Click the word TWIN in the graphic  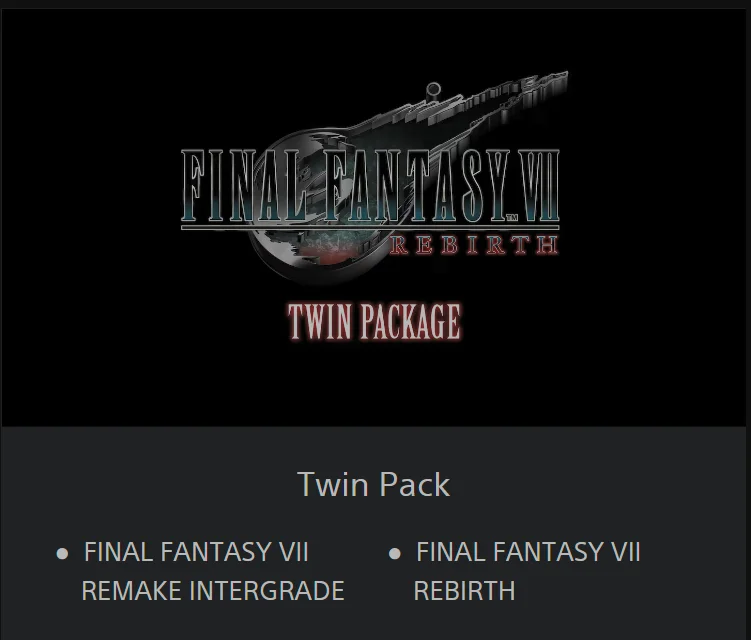coord(319,321)
